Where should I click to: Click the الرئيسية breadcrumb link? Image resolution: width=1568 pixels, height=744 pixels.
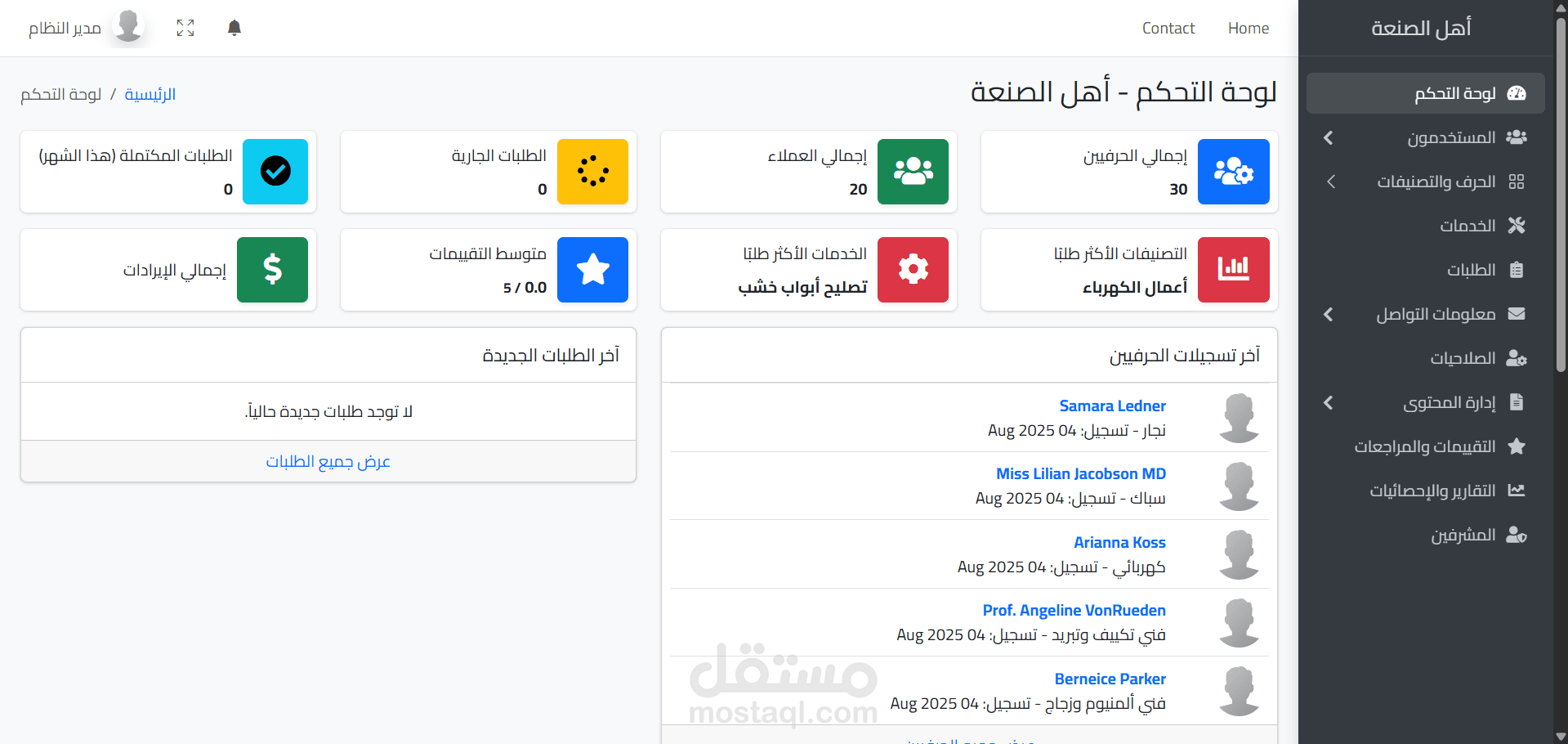150,94
